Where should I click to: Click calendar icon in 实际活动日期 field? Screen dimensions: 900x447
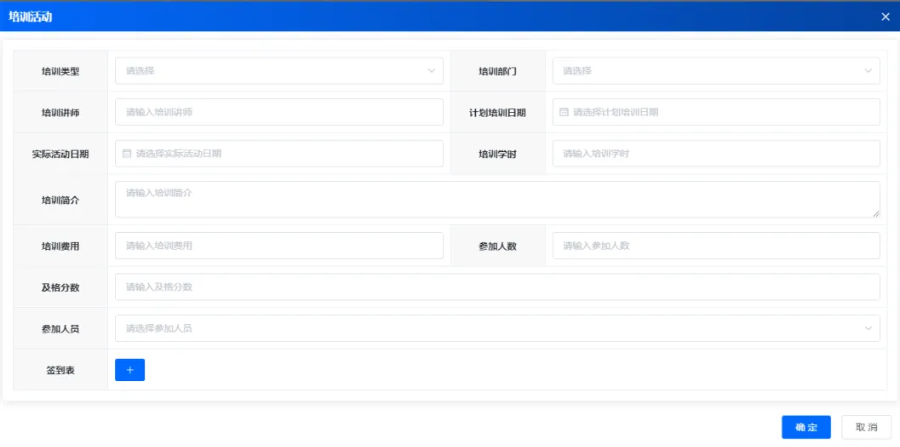pyautogui.click(x=127, y=154)
